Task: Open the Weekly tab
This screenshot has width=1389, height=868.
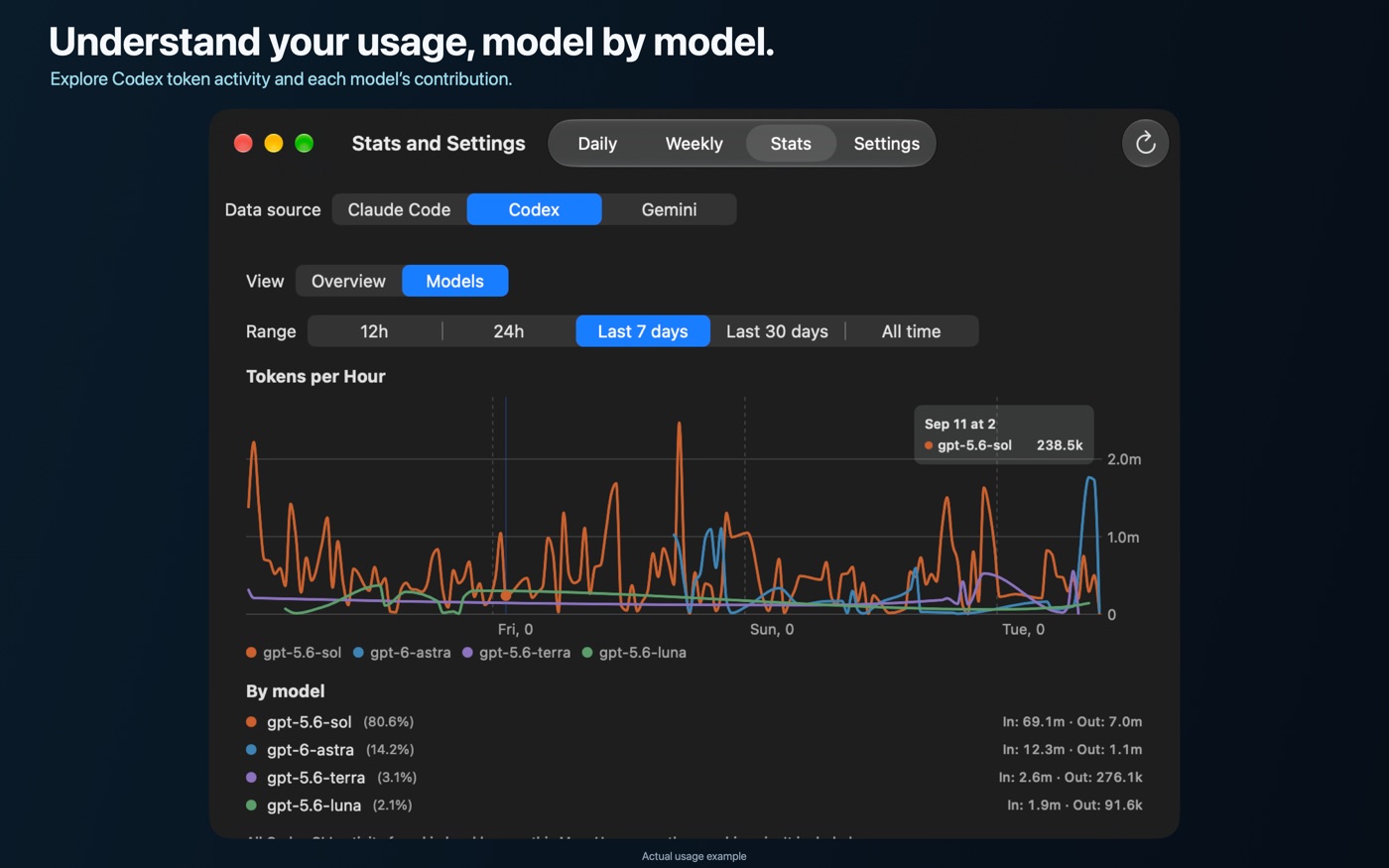Action: pos(694,144)
